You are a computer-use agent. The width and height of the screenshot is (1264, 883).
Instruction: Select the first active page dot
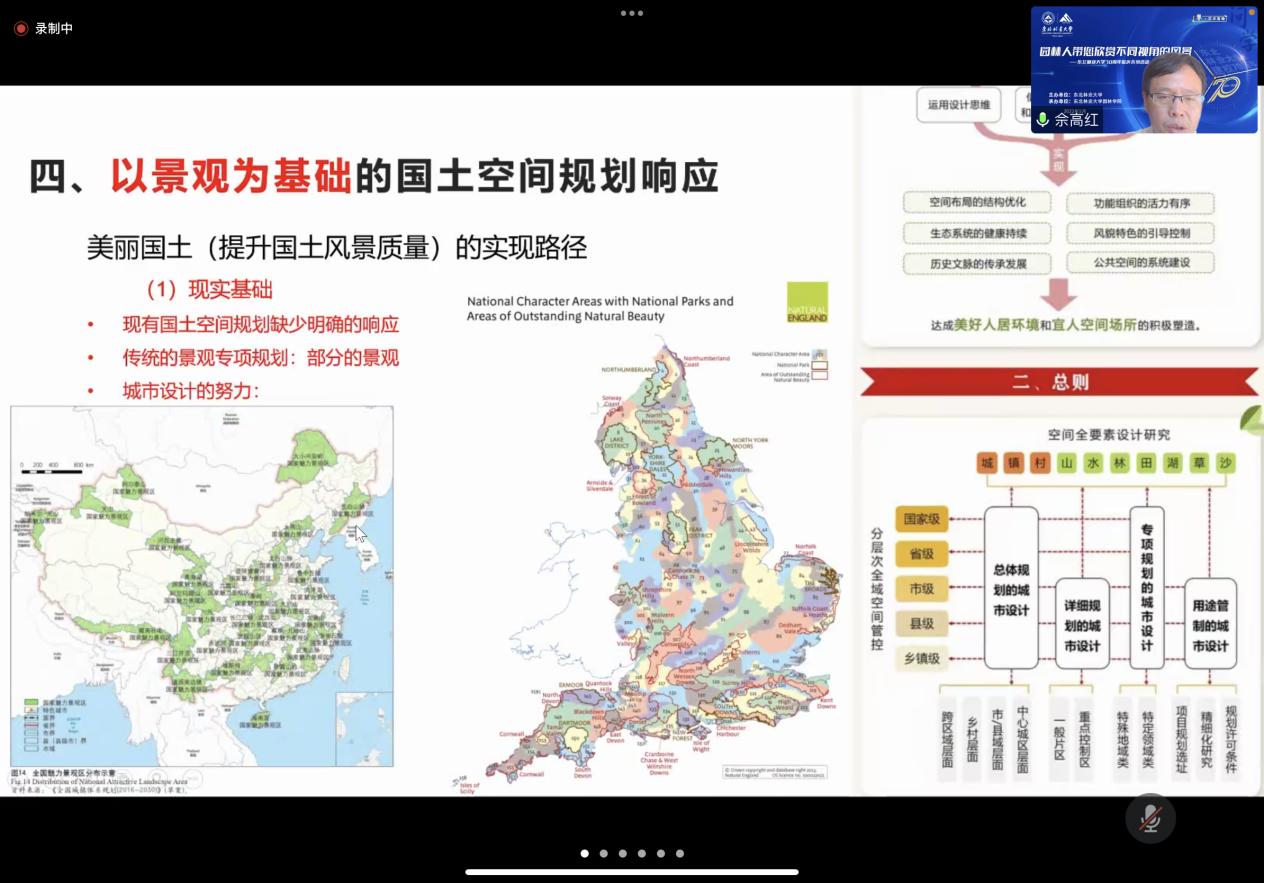click(584, 854)
